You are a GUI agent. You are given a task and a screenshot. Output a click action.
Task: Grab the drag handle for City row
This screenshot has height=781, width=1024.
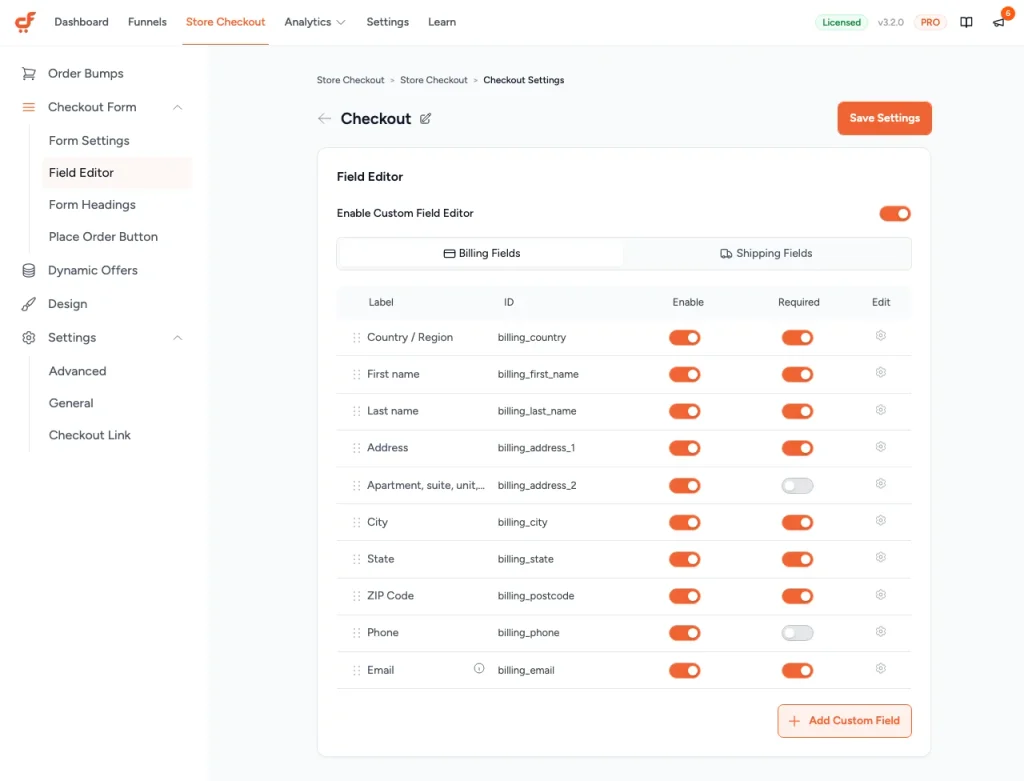[357, 522]
